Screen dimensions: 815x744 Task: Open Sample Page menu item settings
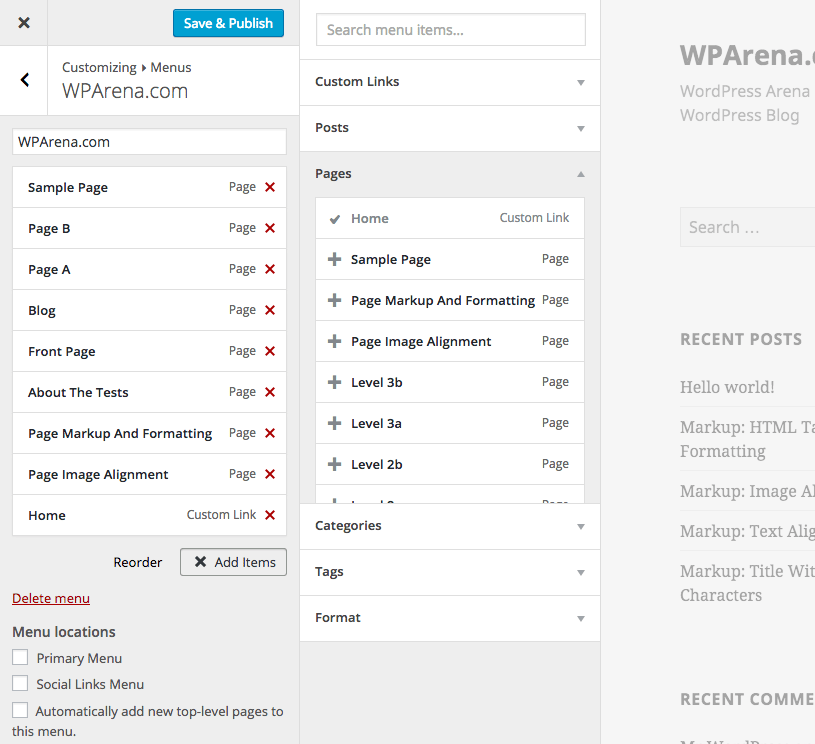(149, 187)
